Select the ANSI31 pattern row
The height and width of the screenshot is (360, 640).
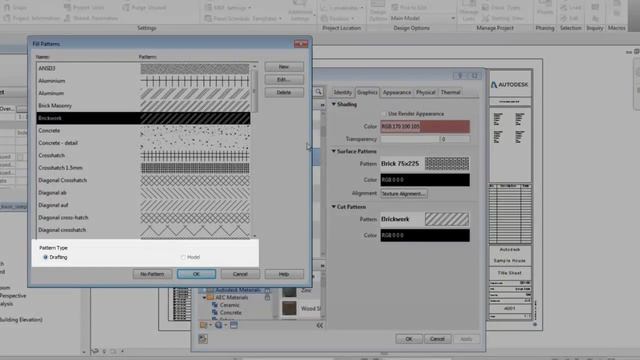click(143, 68)
